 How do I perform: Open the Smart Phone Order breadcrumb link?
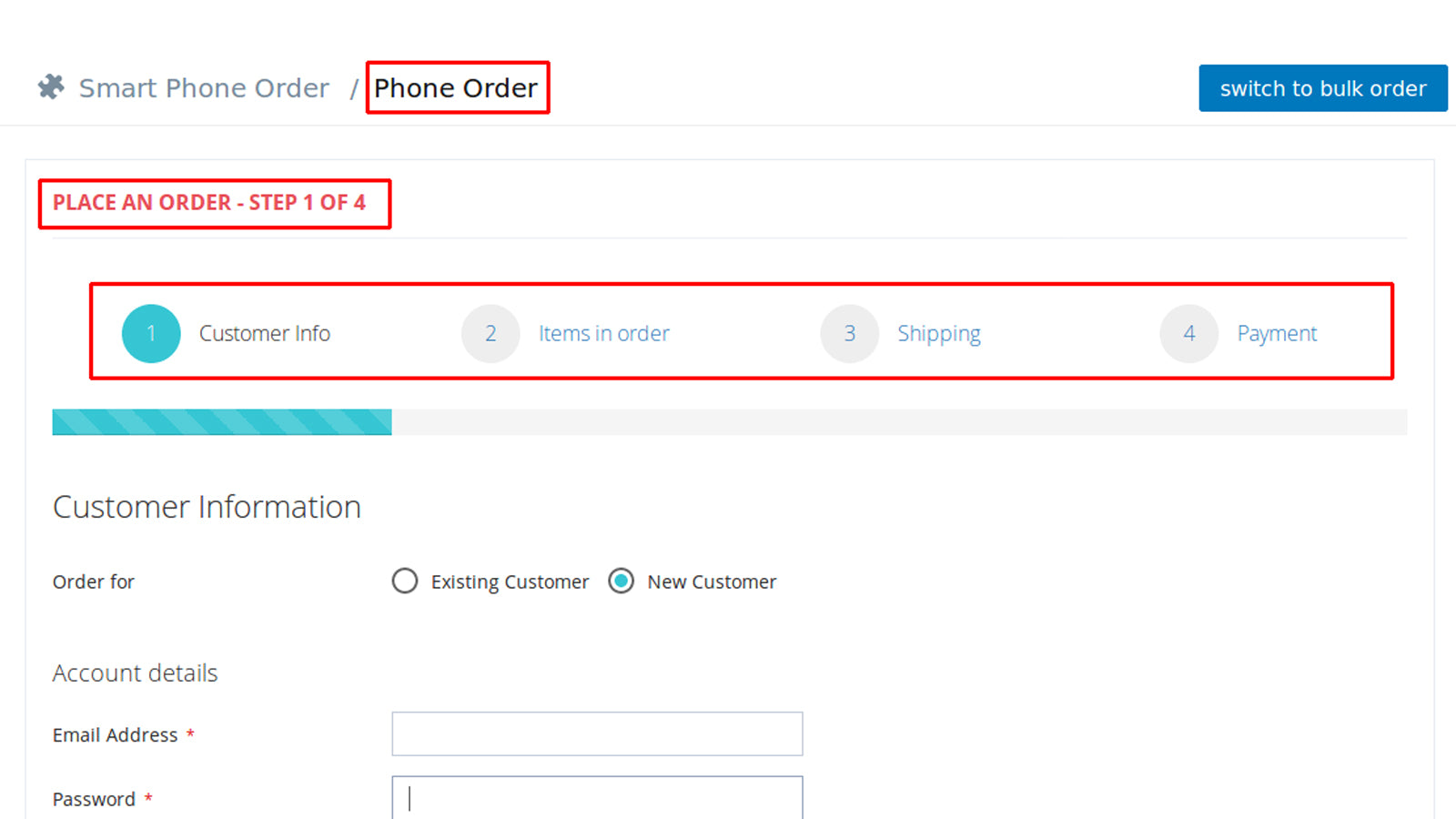coord(204,86)
